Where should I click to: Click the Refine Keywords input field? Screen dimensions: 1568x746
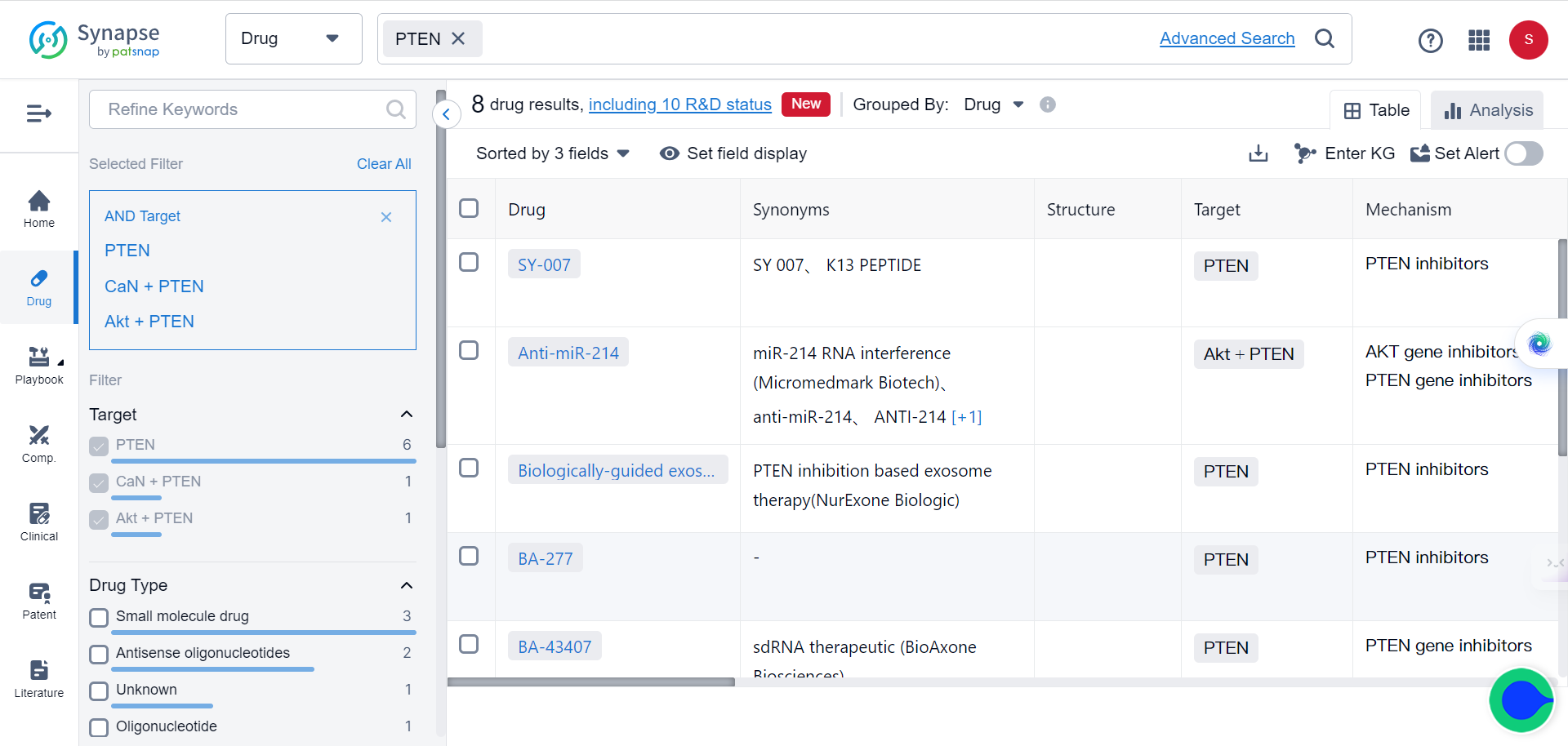241,109
